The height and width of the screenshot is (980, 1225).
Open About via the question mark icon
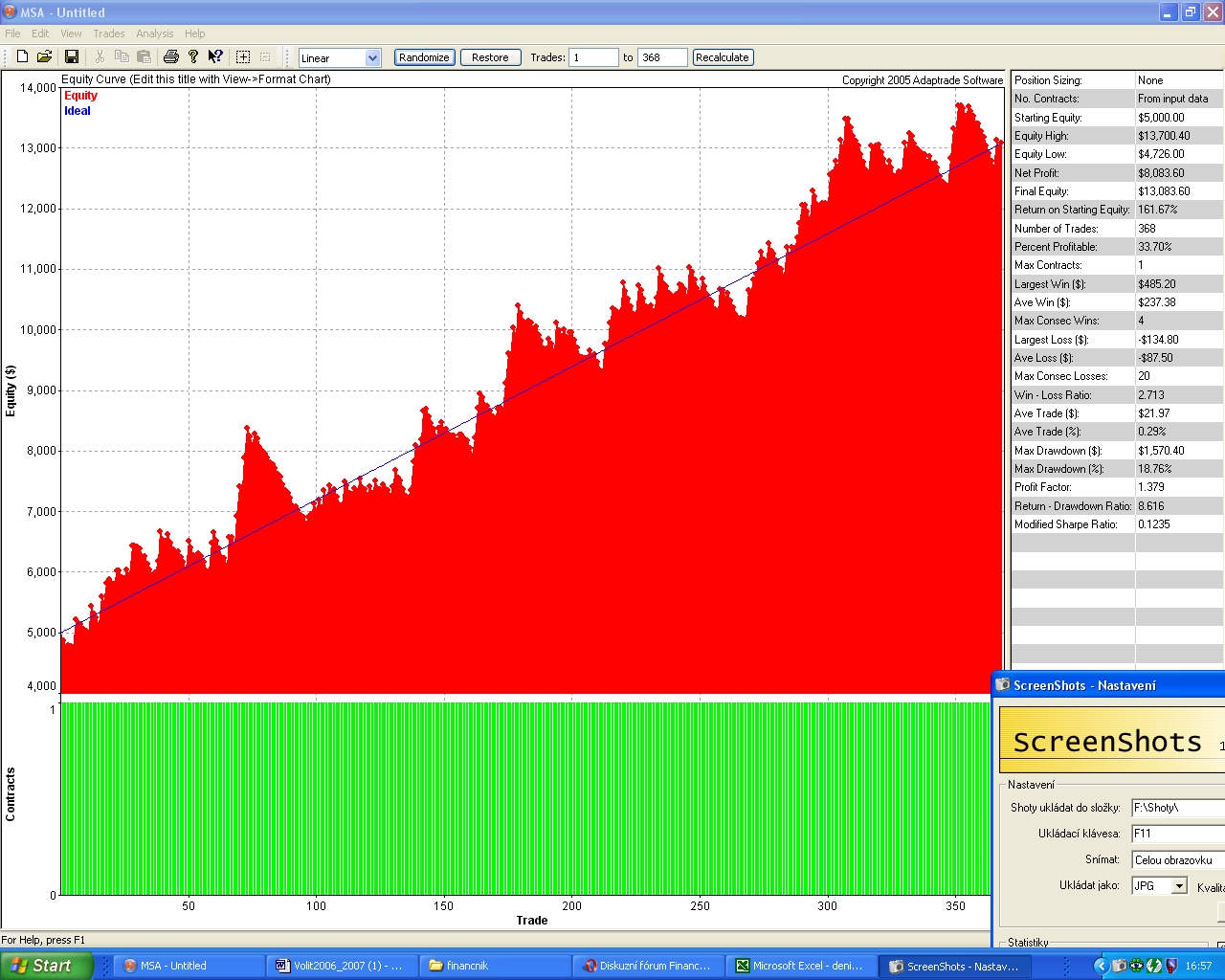tap(193, 57)
